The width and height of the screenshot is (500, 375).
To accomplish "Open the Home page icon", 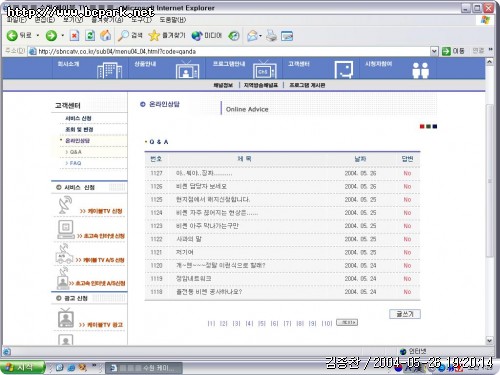I will coord(106,35).
